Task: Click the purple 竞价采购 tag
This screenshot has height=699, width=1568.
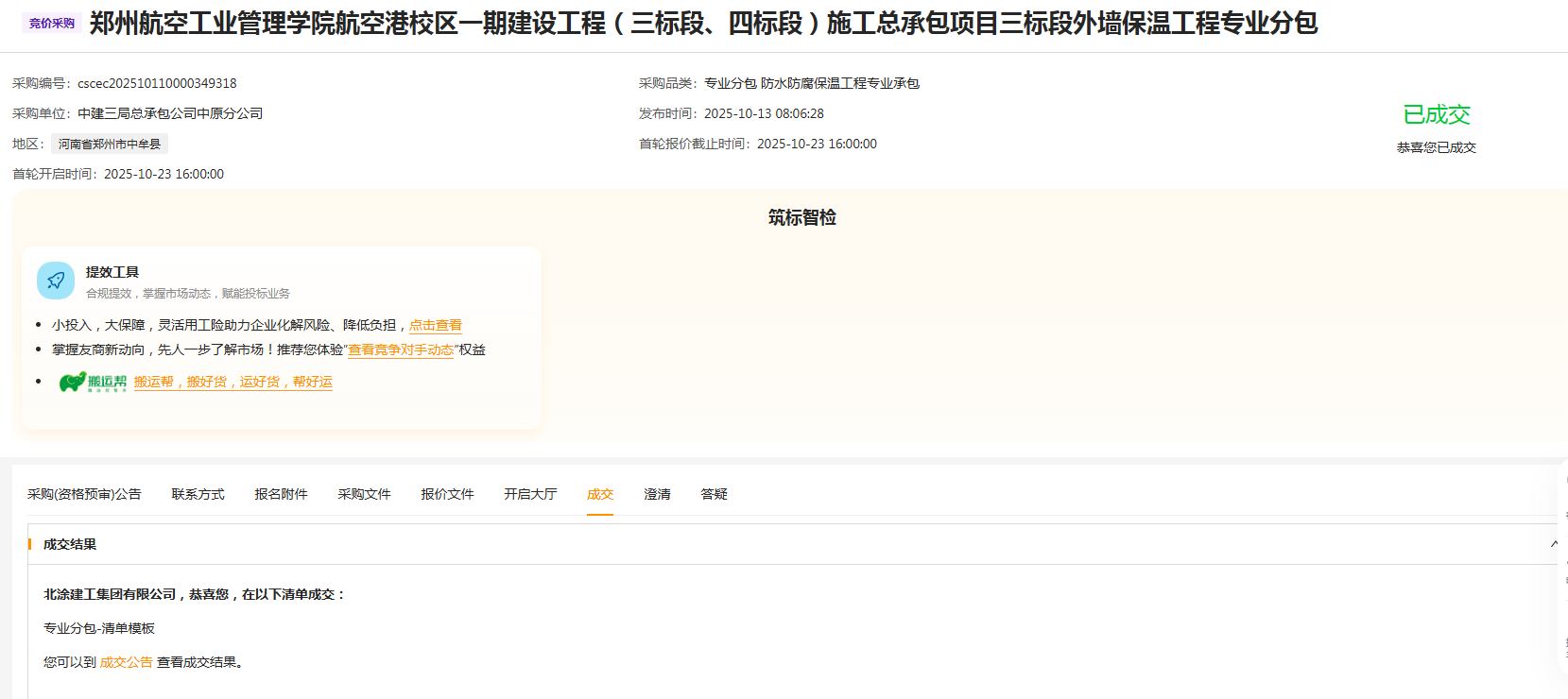Action: tap(51, 24)
